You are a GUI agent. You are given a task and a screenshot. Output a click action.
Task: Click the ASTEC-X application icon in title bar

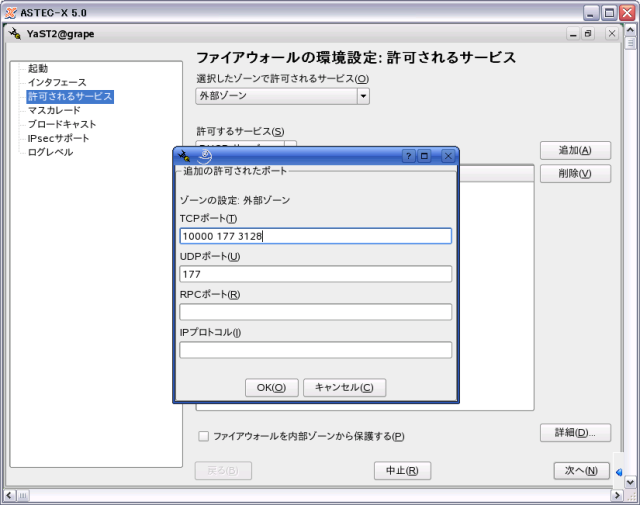click(9, 11)
